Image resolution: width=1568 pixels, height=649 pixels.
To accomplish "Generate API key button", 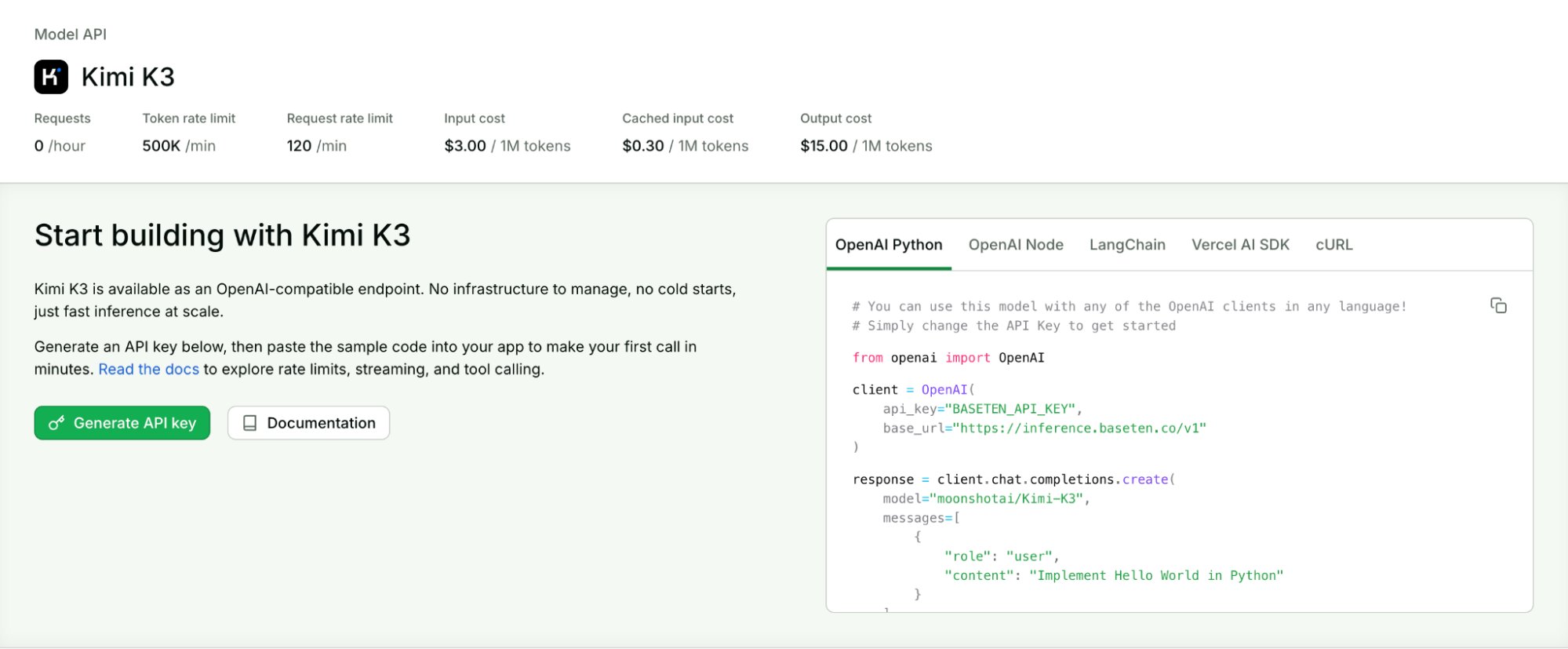I will point(122,423).
